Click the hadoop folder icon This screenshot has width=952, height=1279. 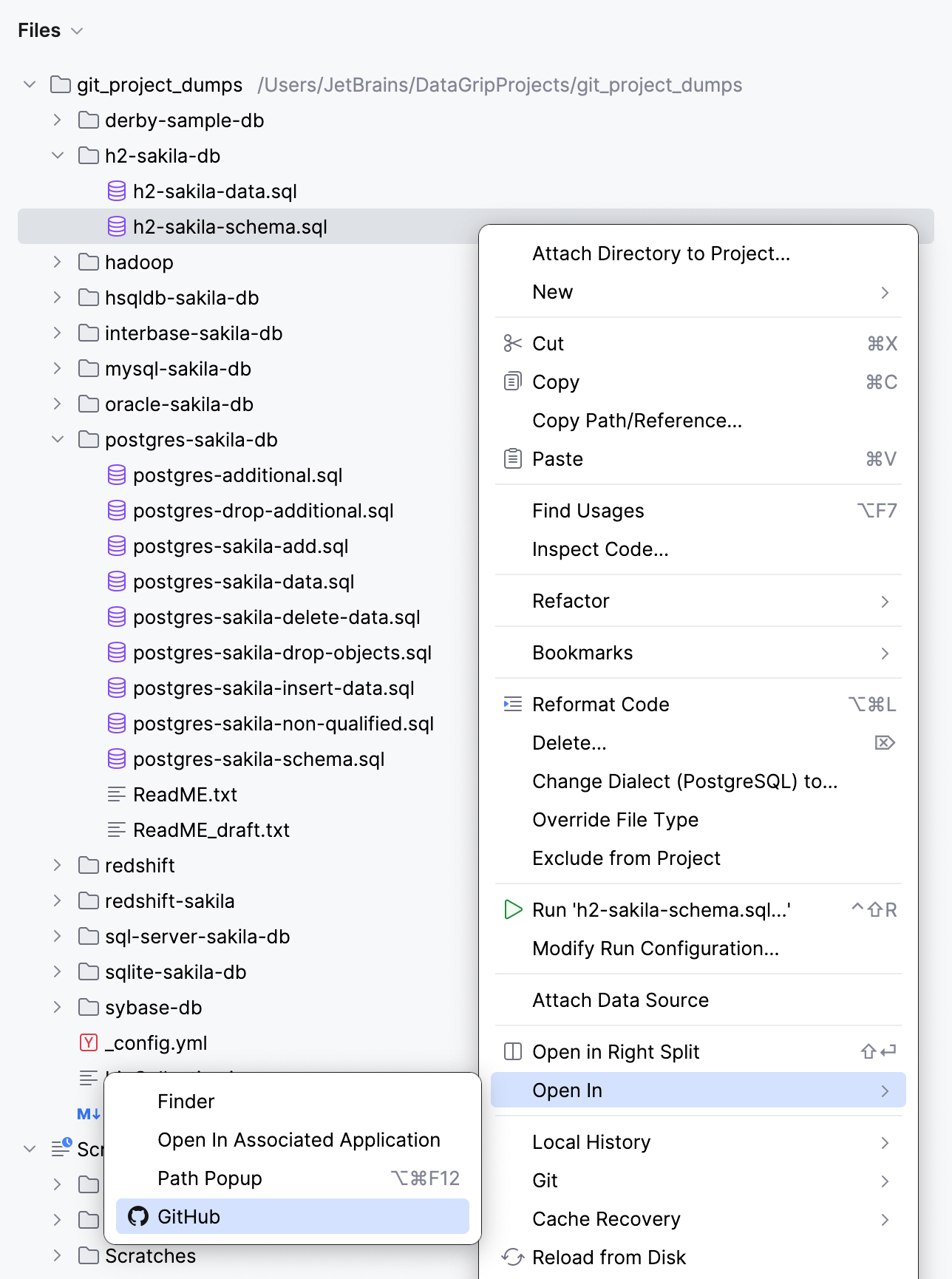89,262
